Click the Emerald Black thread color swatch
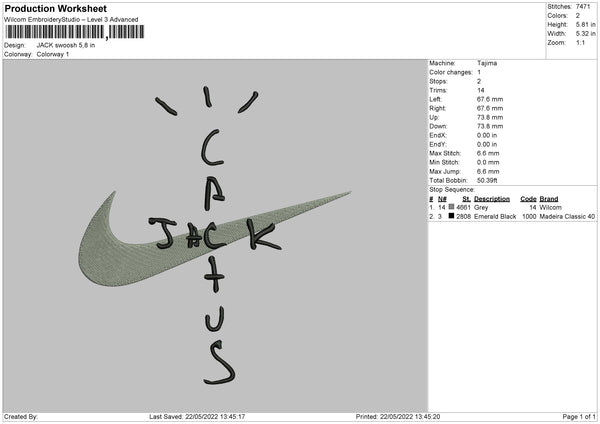The image size is (600, 424). [452, 216]
